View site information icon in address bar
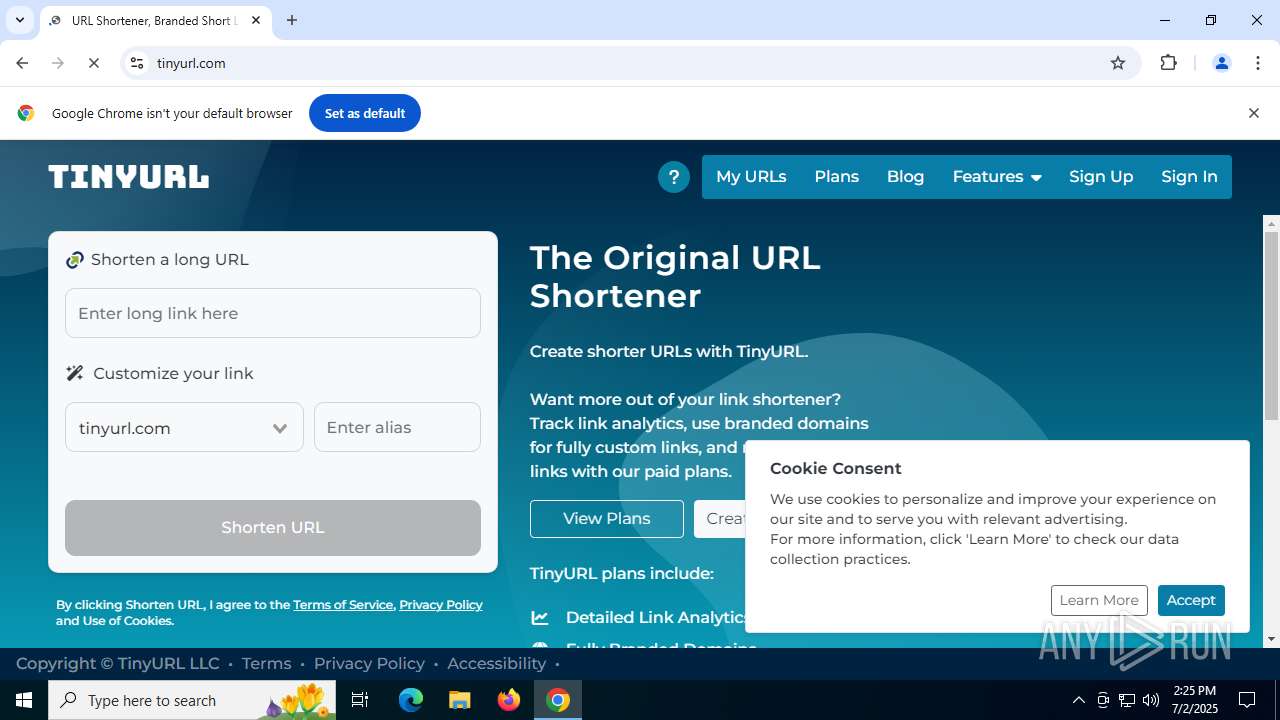1280x720 pixels. [x=137, y=63]
